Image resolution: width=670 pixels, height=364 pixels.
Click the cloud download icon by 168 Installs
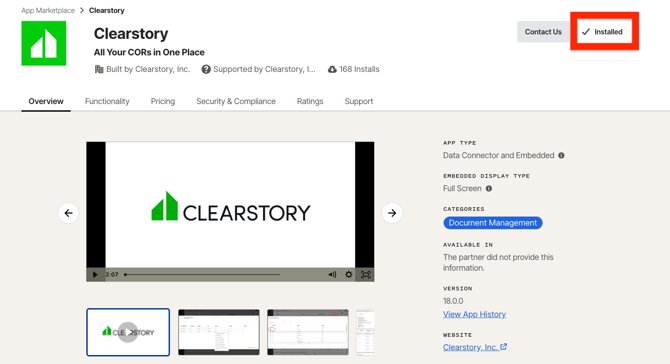point(332,69)
